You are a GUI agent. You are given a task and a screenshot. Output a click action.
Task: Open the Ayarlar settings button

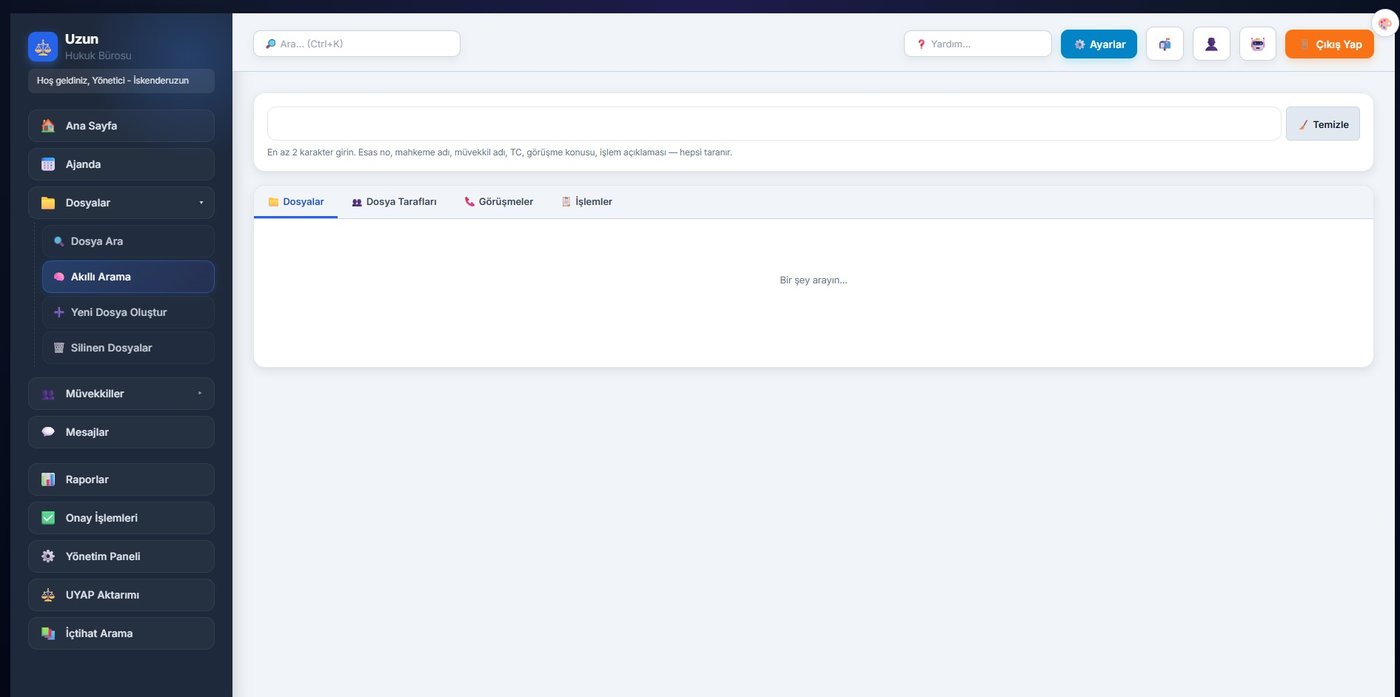pyautogui.click(x=1099, y=44)
